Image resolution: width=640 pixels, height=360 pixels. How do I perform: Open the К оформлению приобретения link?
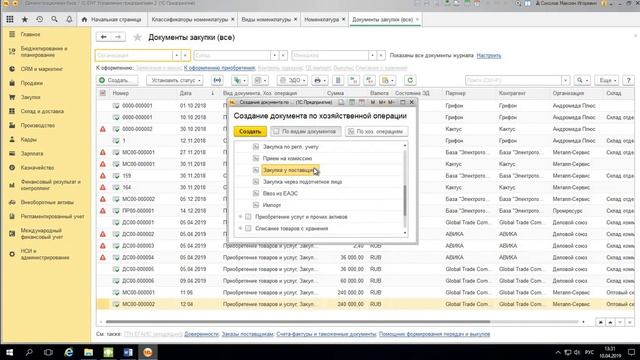pyautogui.click(x=220, y=68)
